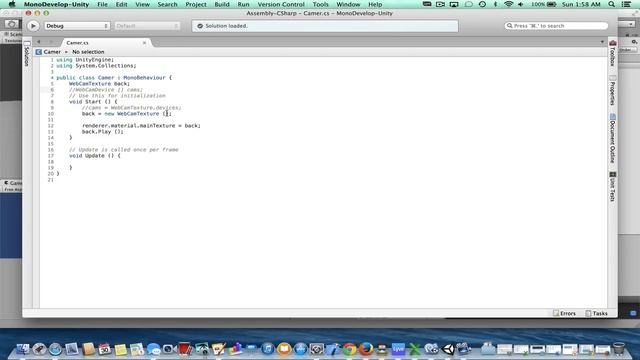Viewport: 640px width, 360px height.
Task: Click the Solution loaded status icon
Action: 200,26
